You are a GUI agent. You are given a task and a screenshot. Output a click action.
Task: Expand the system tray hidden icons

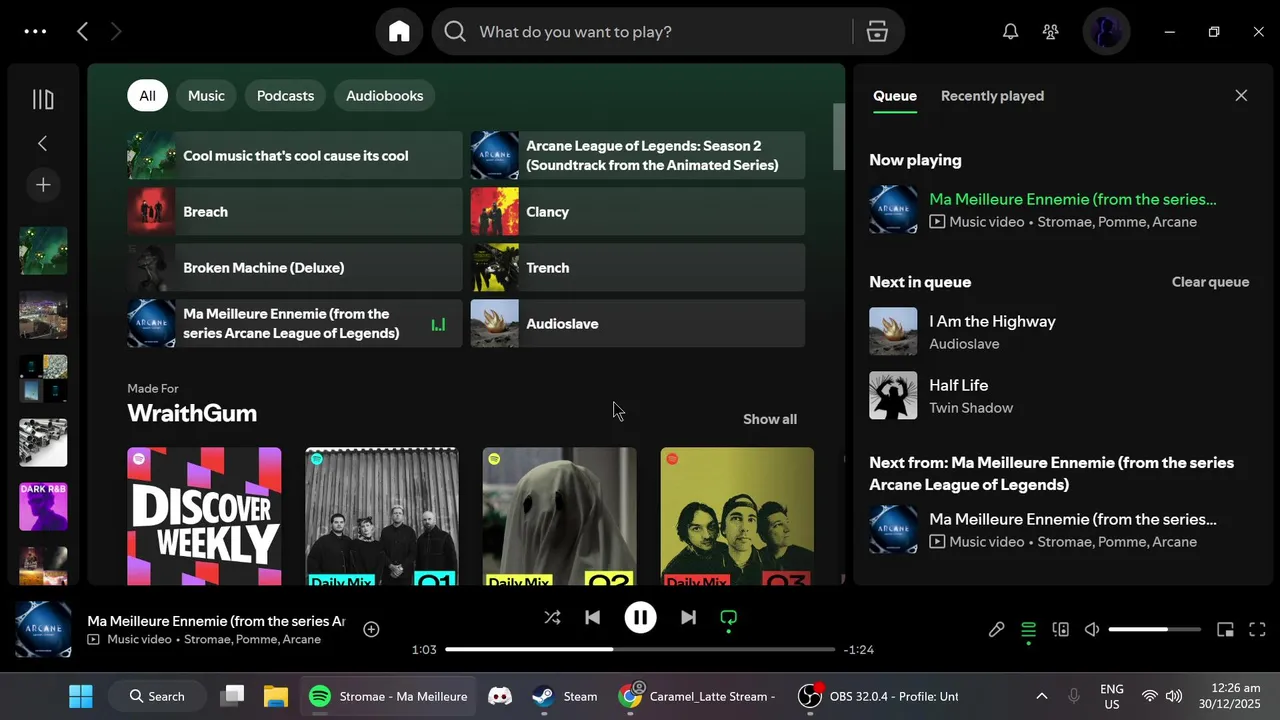(x=1041, y=696)
